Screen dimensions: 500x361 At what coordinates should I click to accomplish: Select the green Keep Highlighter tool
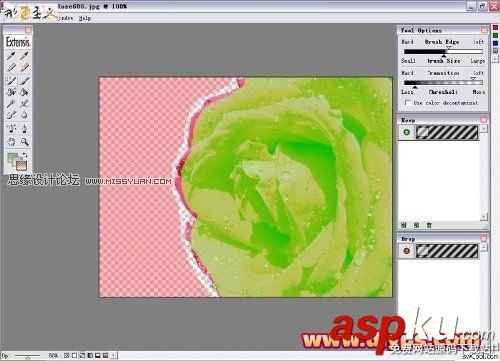click(11, 68)
